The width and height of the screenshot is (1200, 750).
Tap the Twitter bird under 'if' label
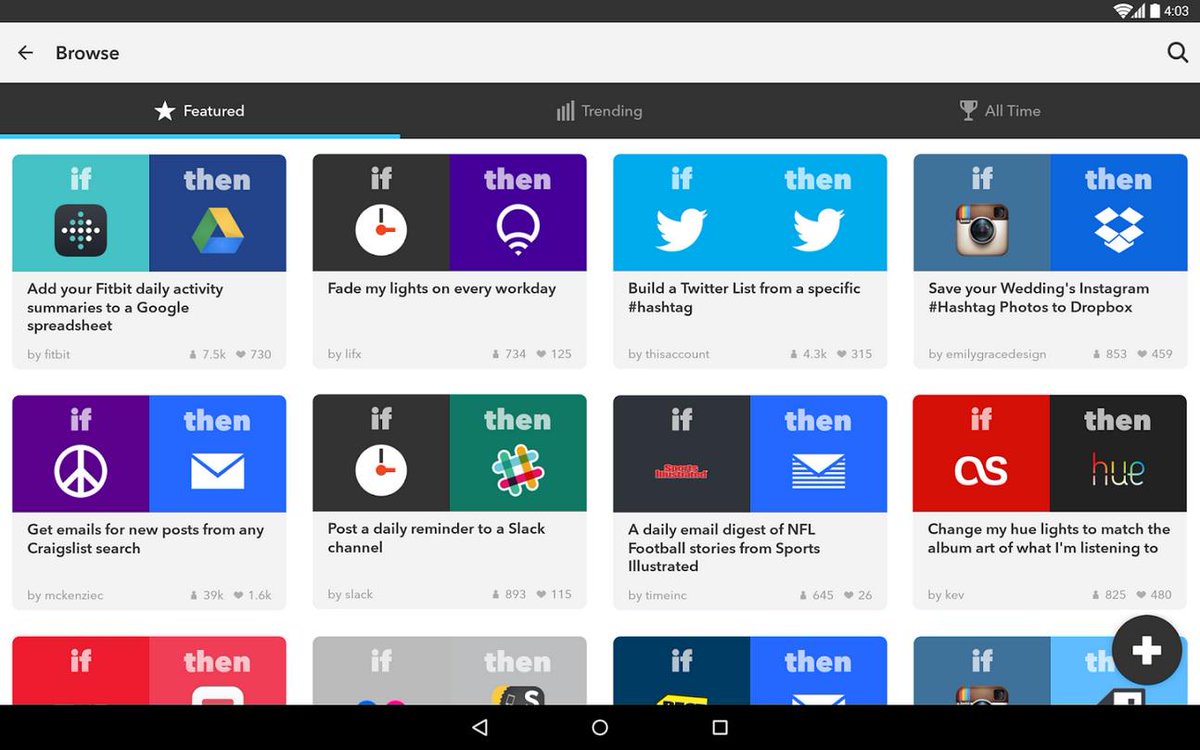[x=682, y=230]
